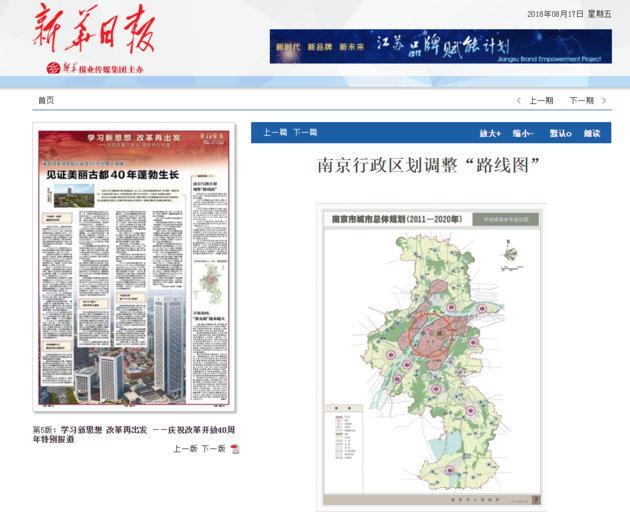Click the page 5 newspaper thumbnail

pyautogui.click(x=134, y=267)
